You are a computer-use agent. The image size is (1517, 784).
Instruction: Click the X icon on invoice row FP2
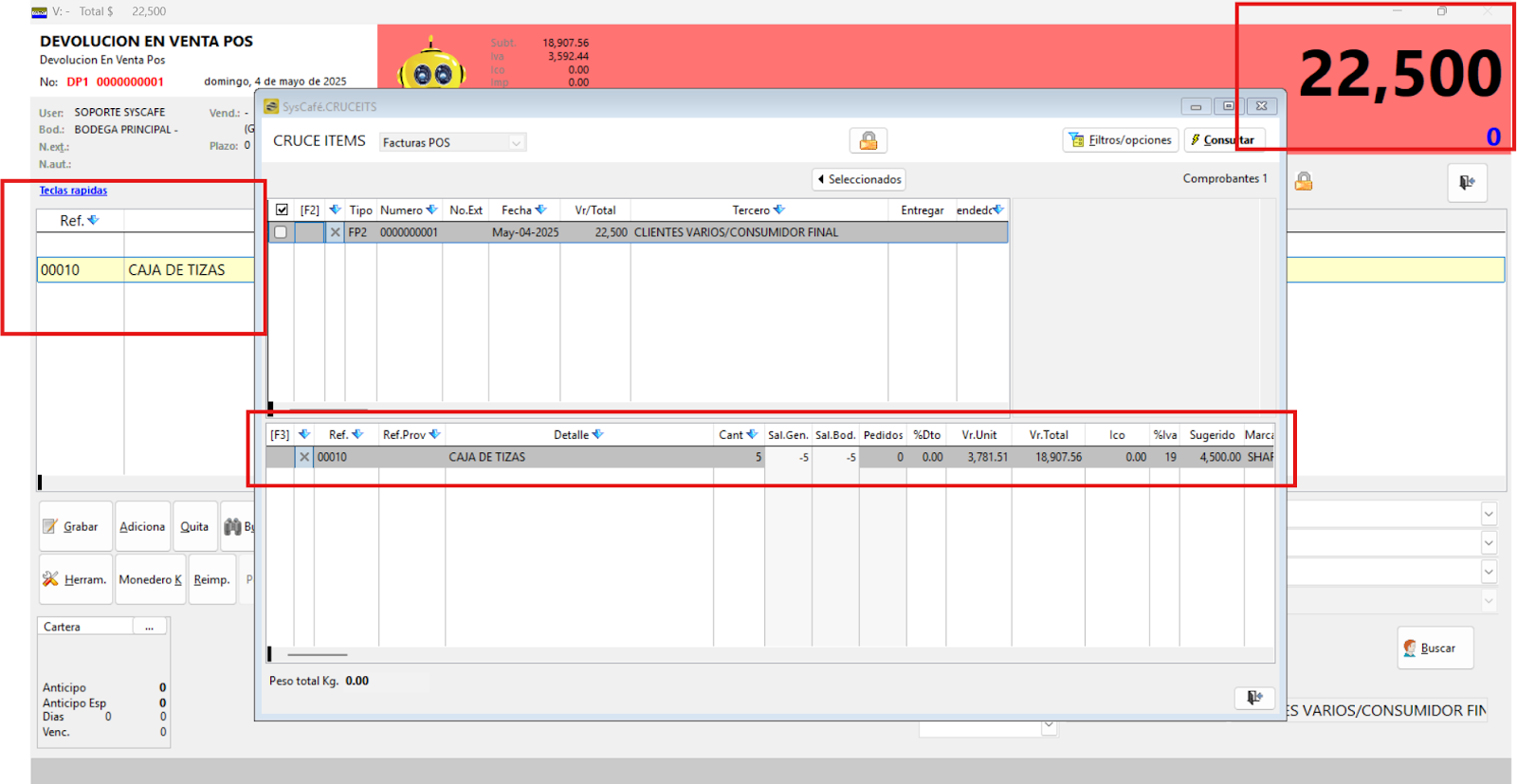(x=335, y=232)
